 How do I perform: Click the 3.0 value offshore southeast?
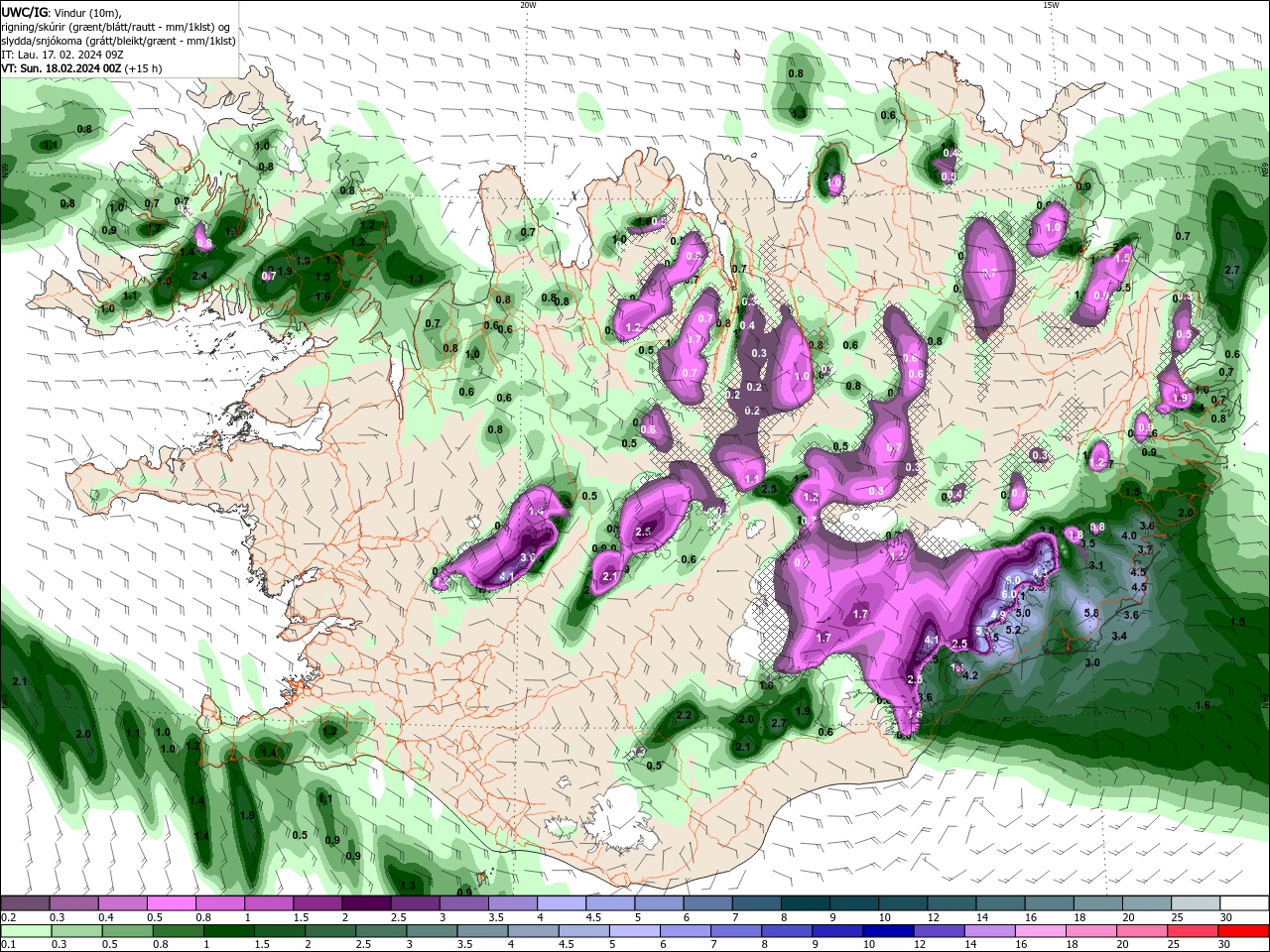[1092, 662]
